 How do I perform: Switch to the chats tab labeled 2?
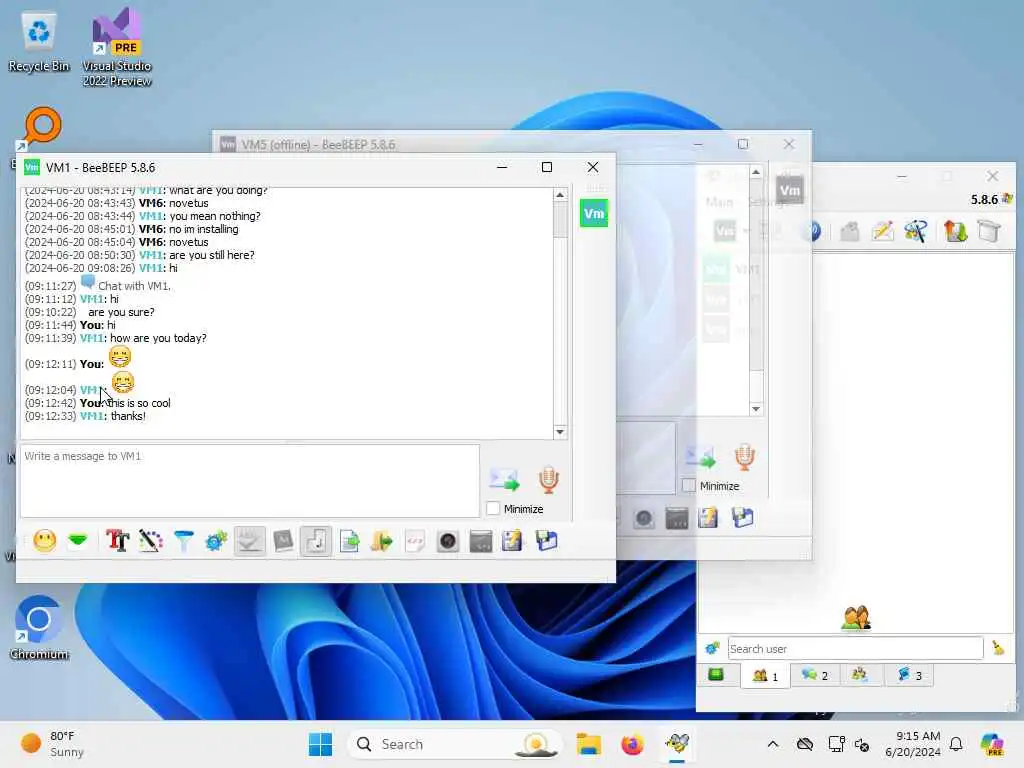coord(814,675)
